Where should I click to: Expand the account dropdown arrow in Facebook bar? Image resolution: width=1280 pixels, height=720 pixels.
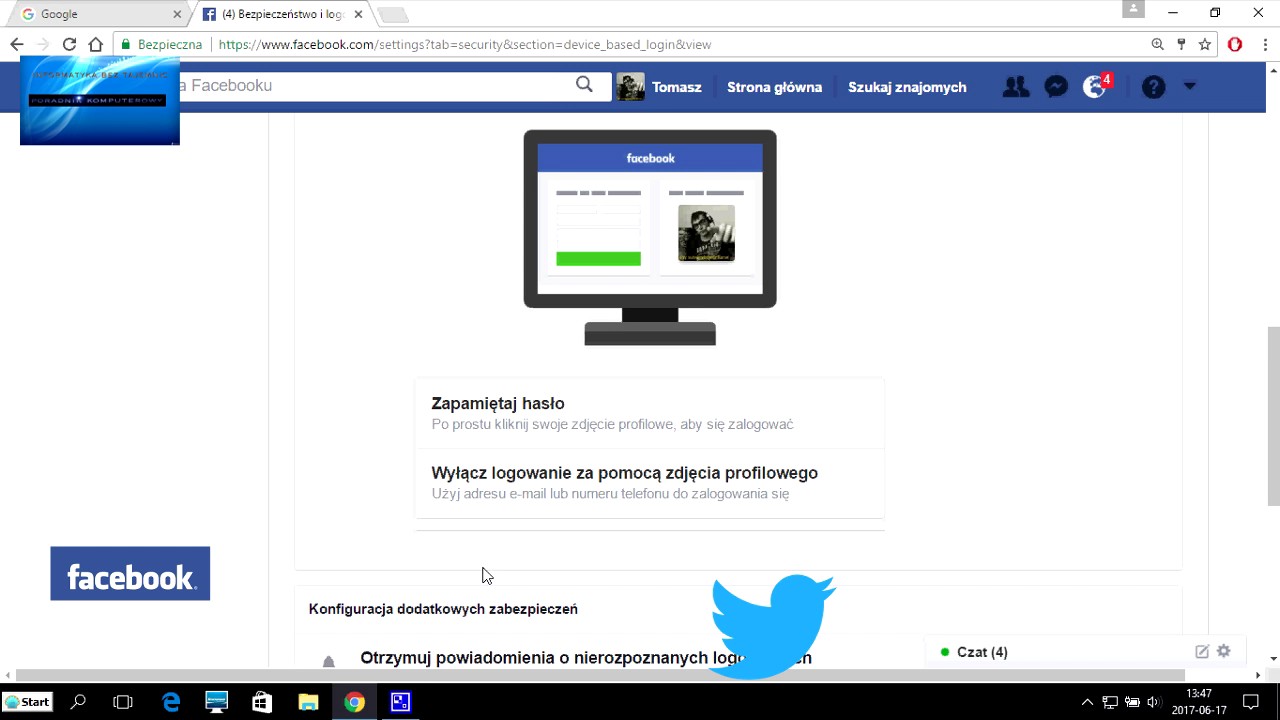point(1189,86)
